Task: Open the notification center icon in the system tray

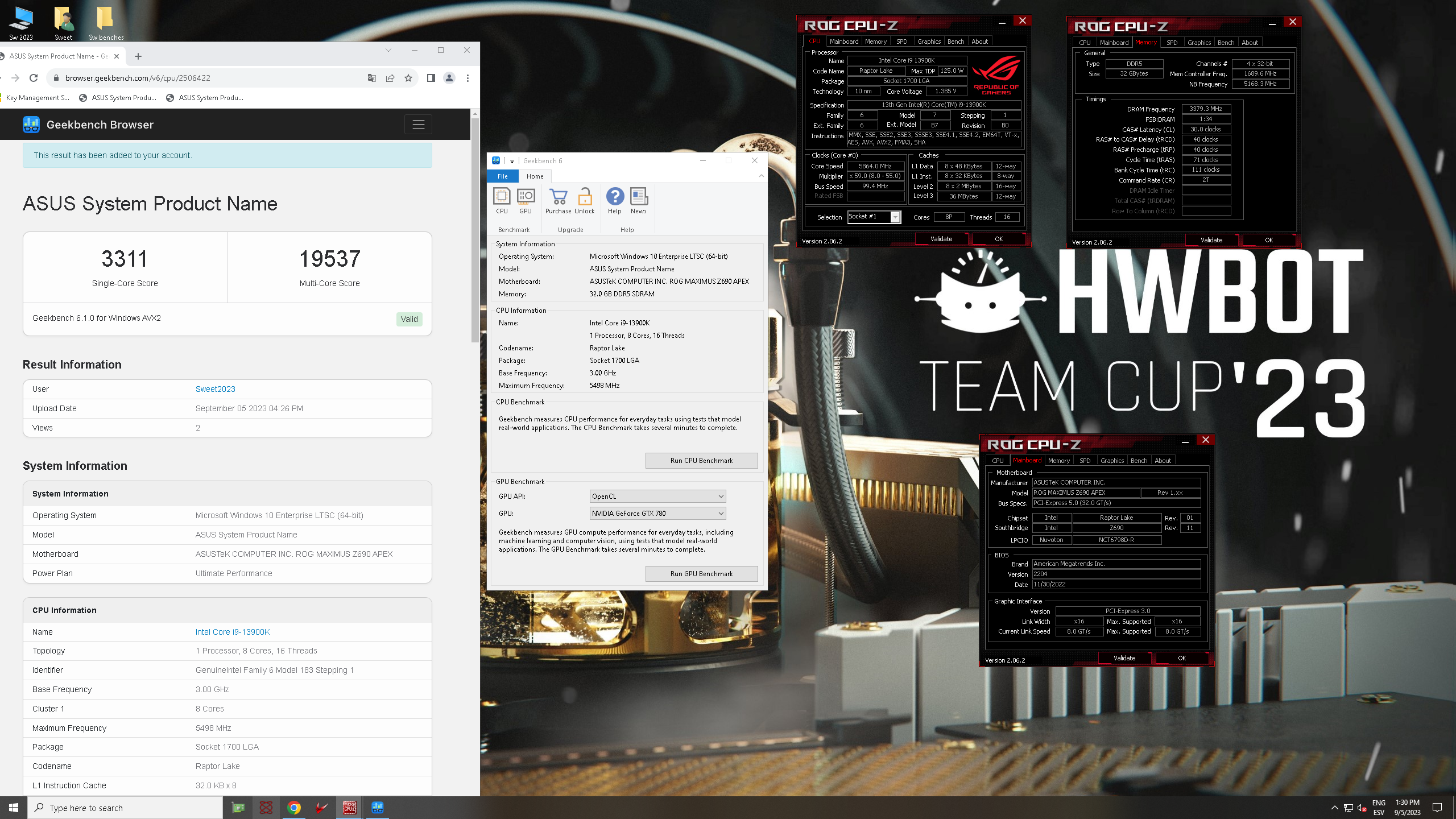Action: (x=1437, y=808)
